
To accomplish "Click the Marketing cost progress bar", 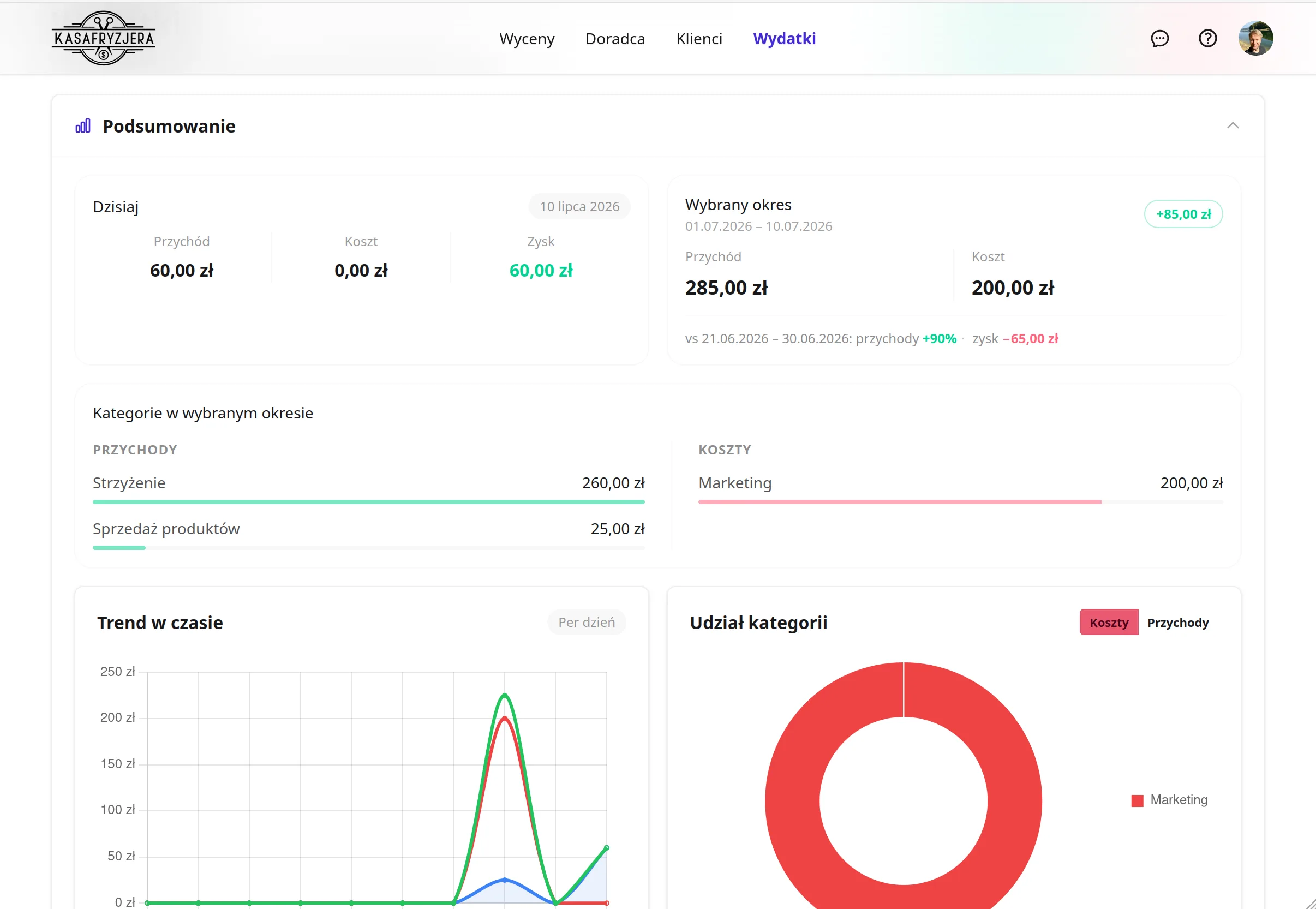I will point(960,502).
